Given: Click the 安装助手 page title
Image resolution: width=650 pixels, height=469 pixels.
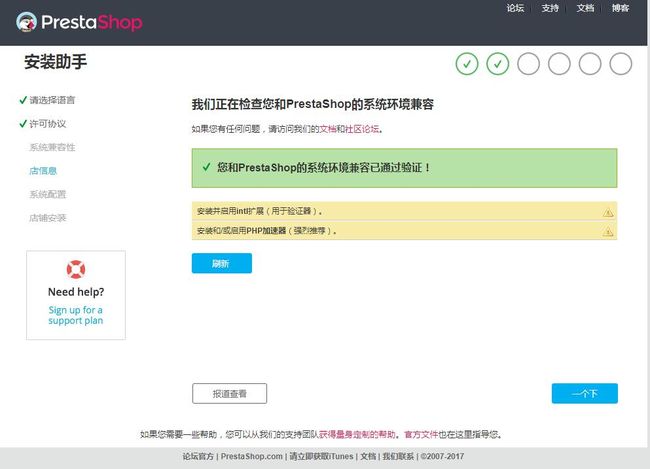Looking at the screenshot, I should point(56,62).
